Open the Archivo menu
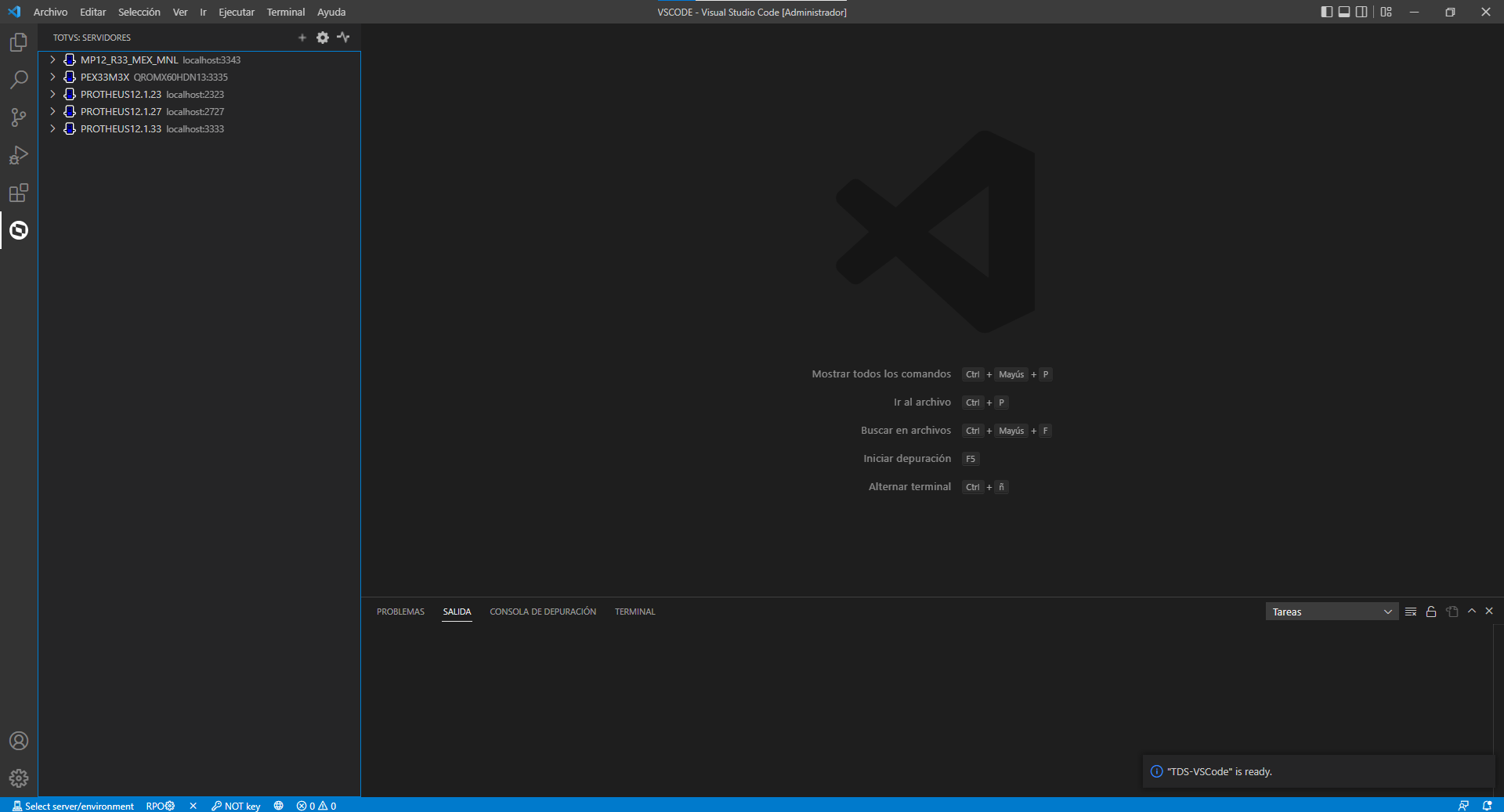Screen dimensions: 1504x812 click(50, 12)
